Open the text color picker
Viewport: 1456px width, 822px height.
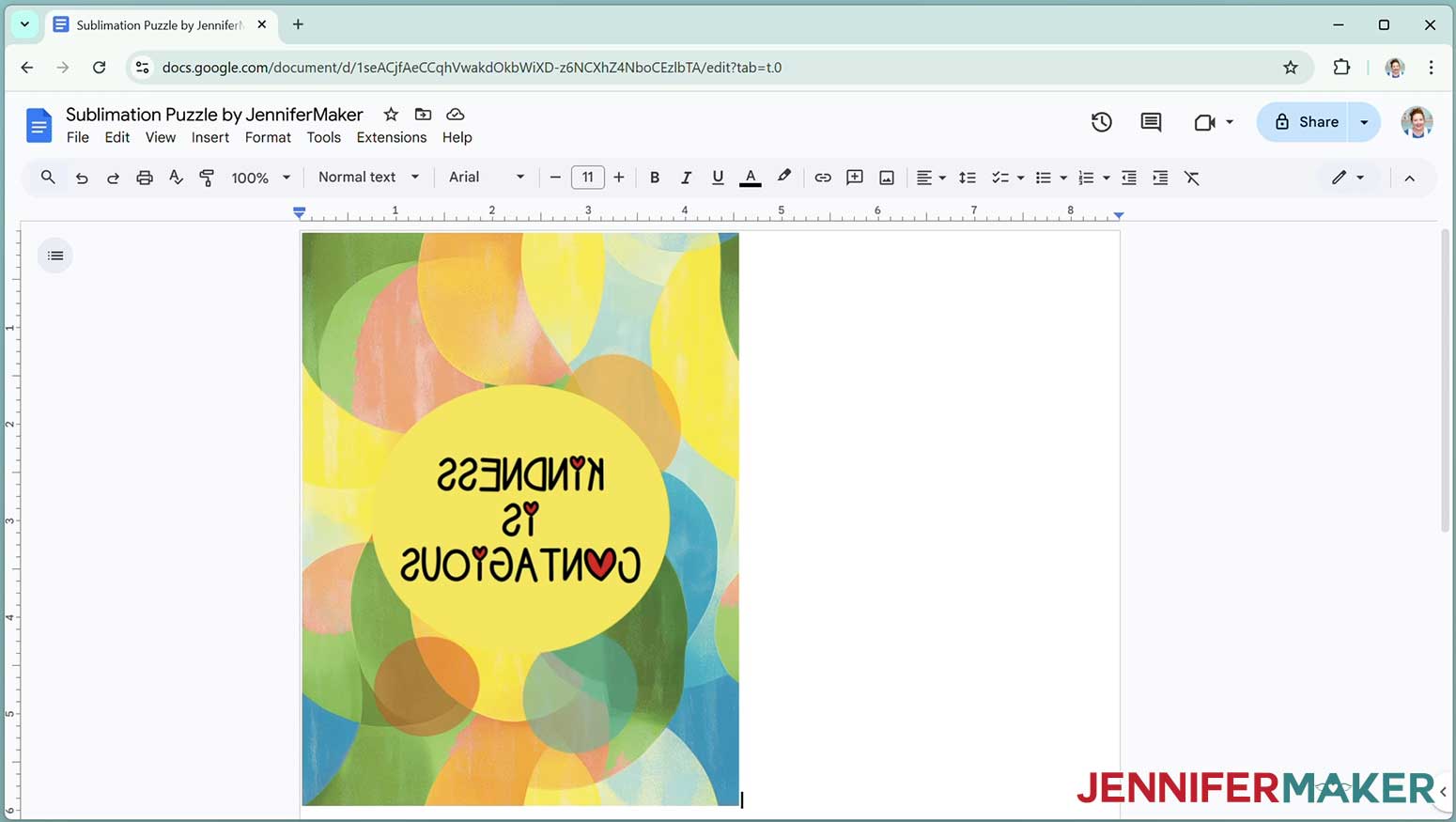(x=750, y=178)
